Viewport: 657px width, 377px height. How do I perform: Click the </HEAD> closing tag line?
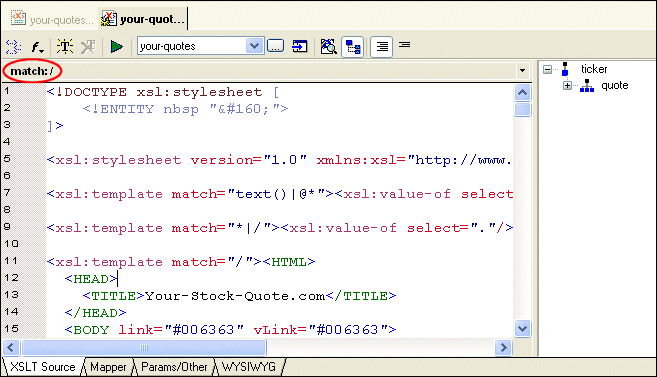(x=95, y=313)
